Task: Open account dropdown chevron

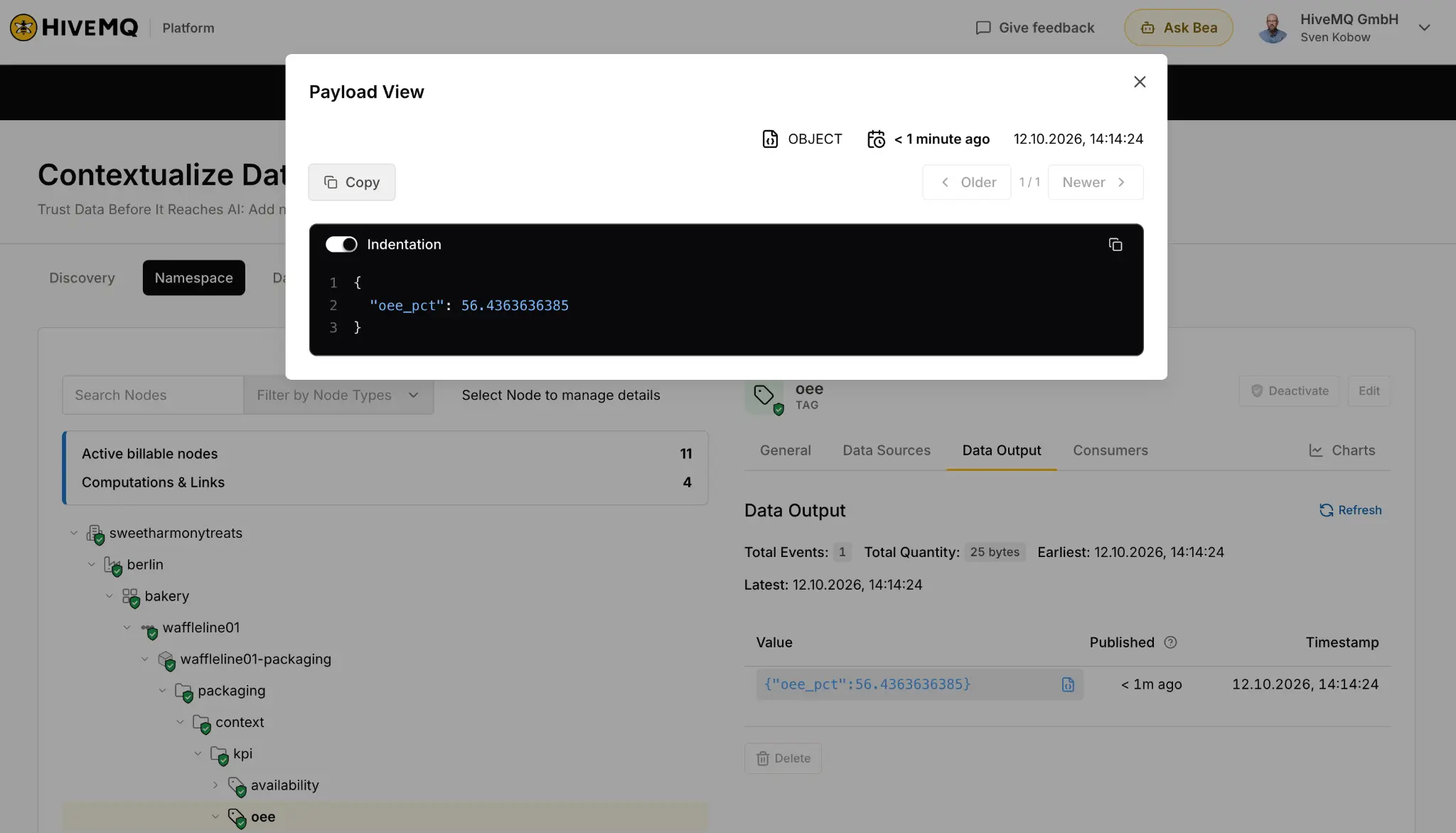Action: pos(1424,28)
